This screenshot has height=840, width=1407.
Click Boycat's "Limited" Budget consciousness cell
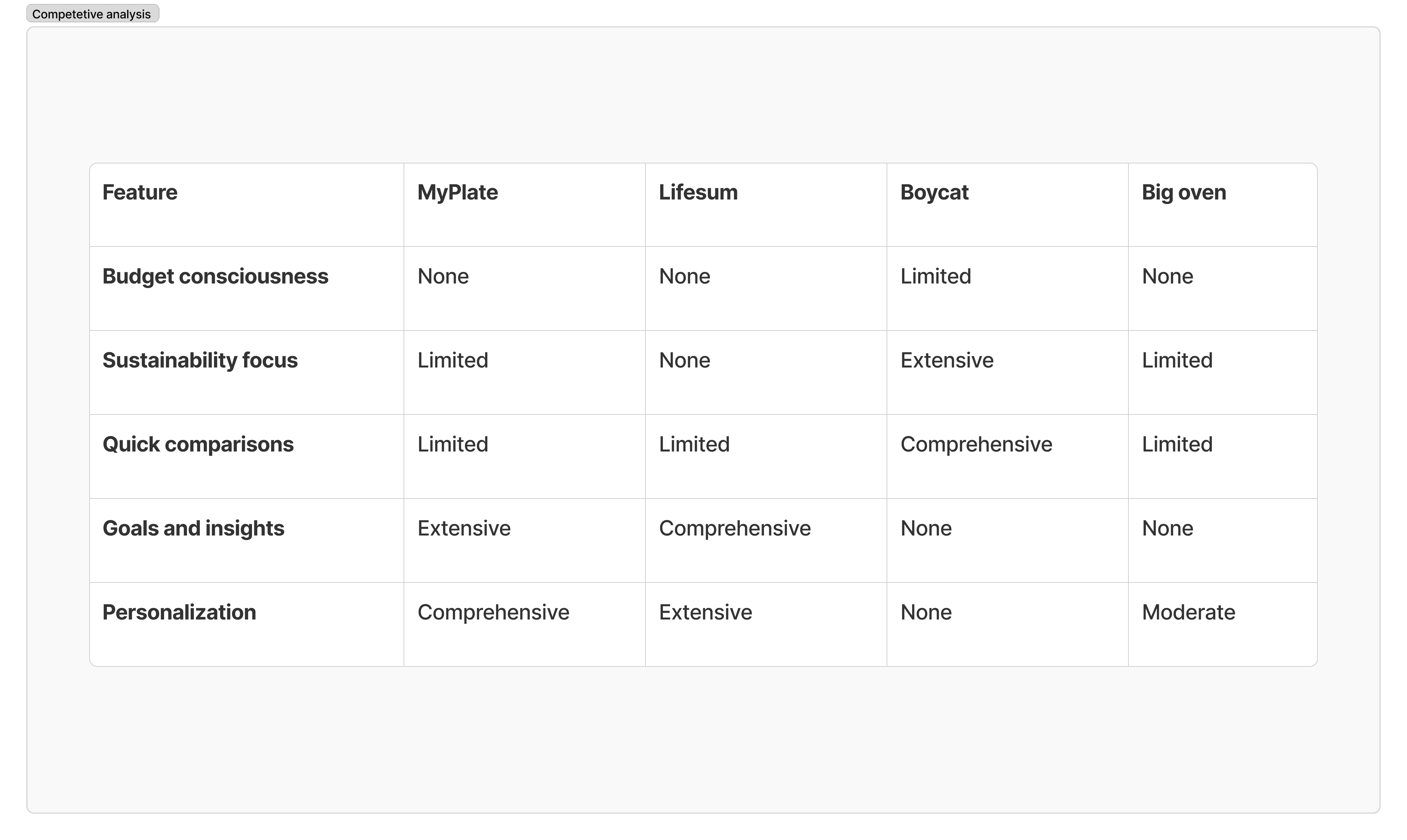tap(935, 276)
